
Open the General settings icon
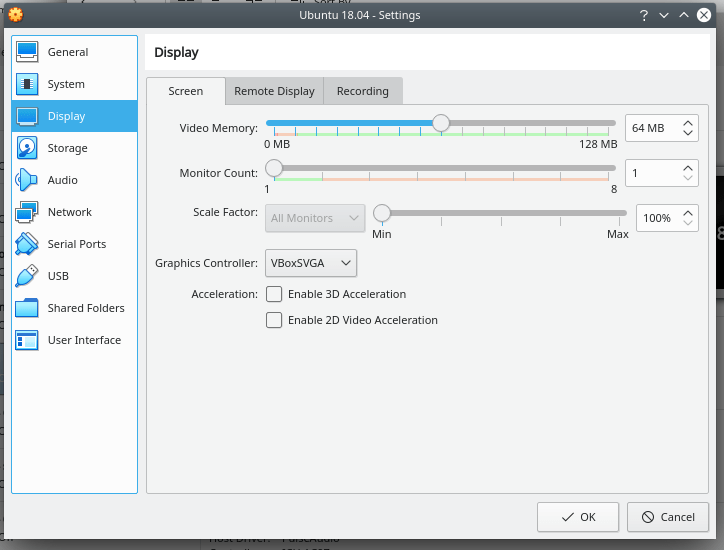pyautogui.click(x=27, y=52)
